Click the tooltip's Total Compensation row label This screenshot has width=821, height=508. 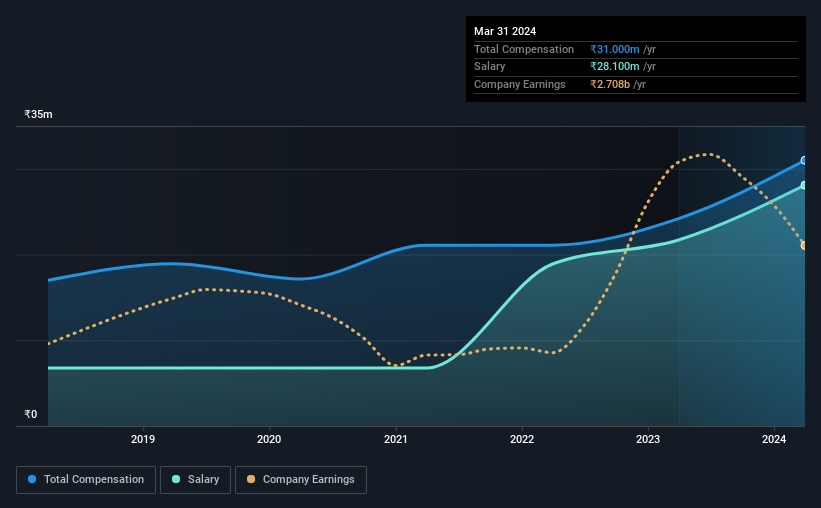(x=524, y=49)
